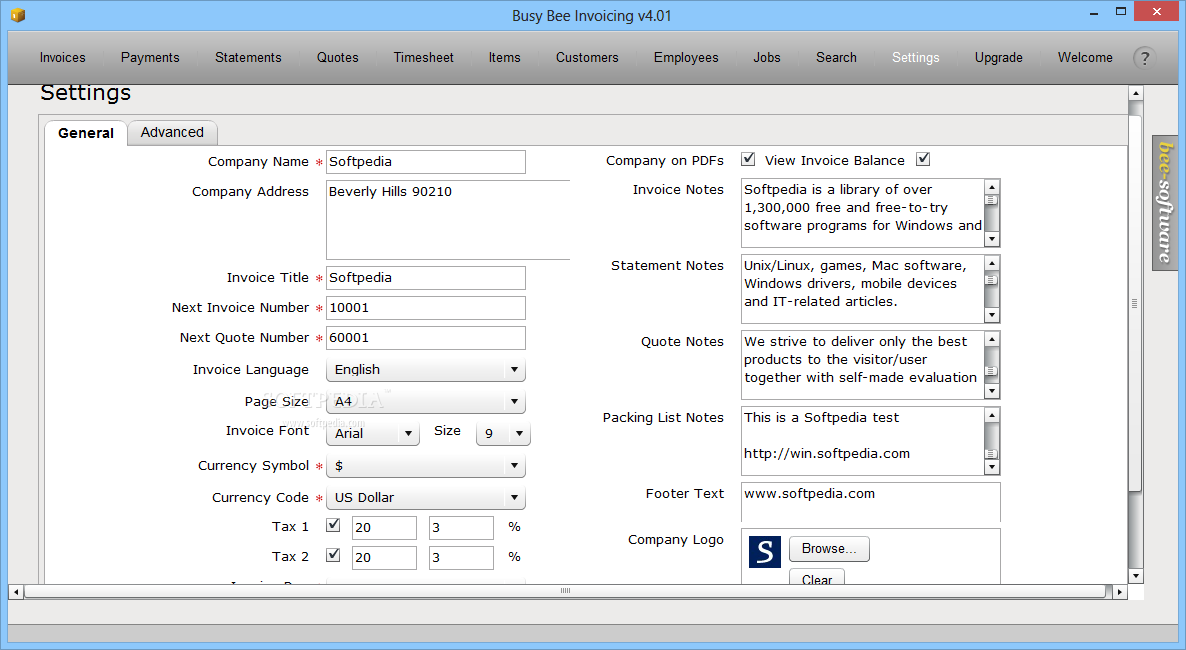
Task: Switch to the Advanced tab
Action: tap(172, 132)
